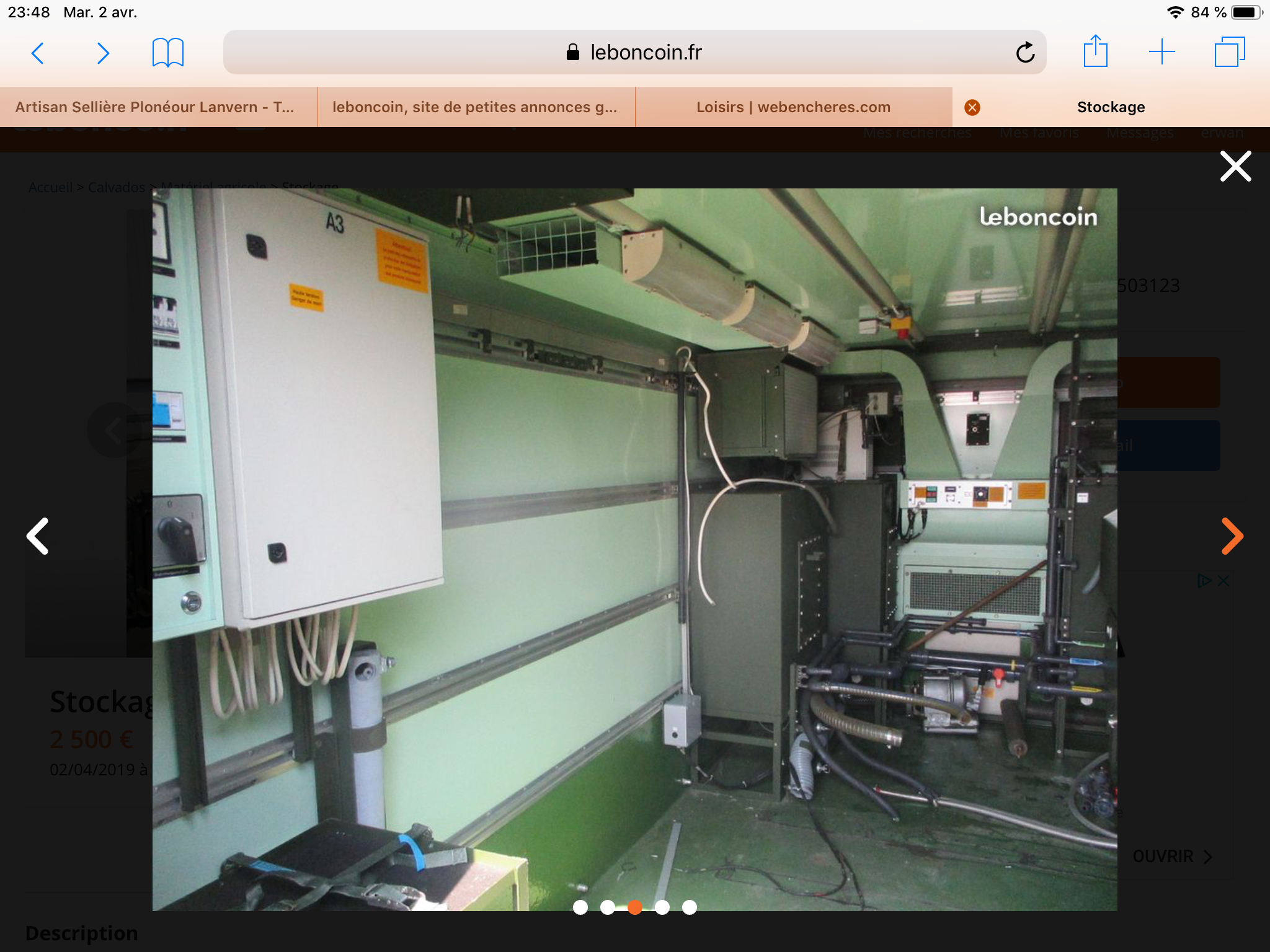Close the photo lightbox with white X

pos(1235,166)
